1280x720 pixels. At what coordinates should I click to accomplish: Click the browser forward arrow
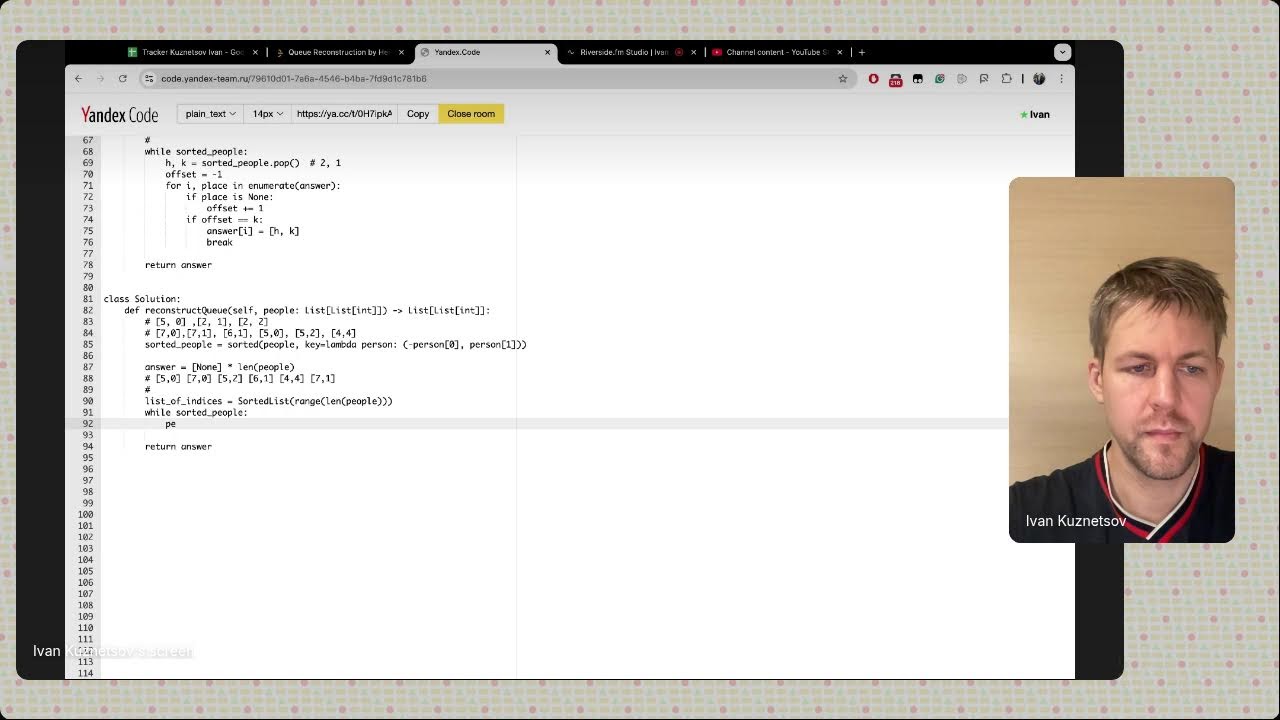100,78
